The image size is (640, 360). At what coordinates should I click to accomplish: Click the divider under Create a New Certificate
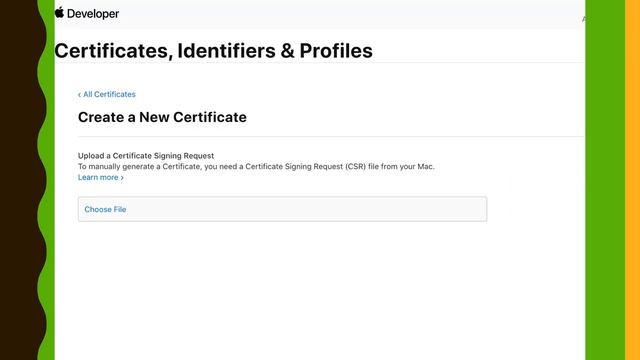coord(331,136)
